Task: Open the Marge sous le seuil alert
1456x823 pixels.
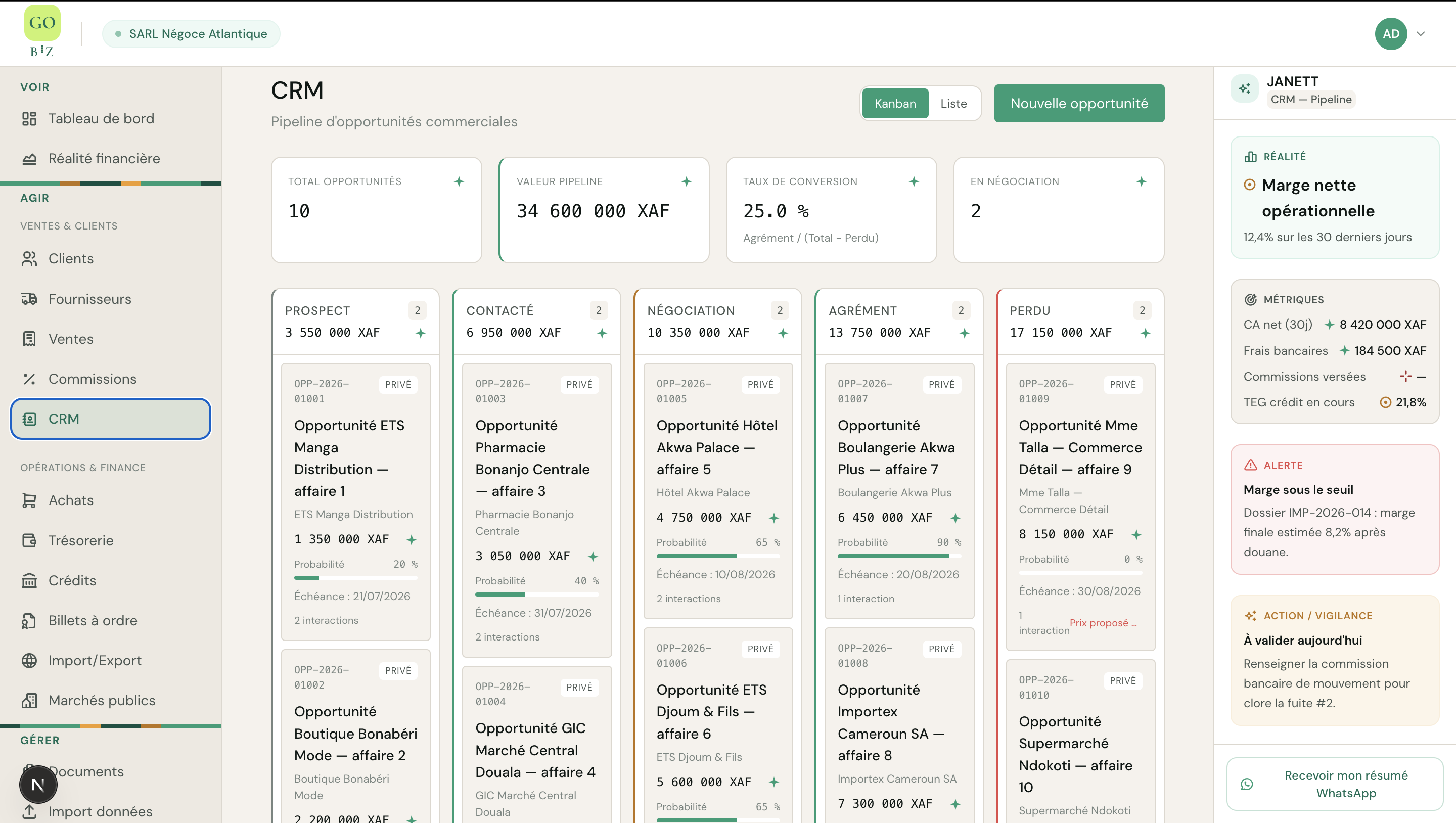Action: point(1335,510)
